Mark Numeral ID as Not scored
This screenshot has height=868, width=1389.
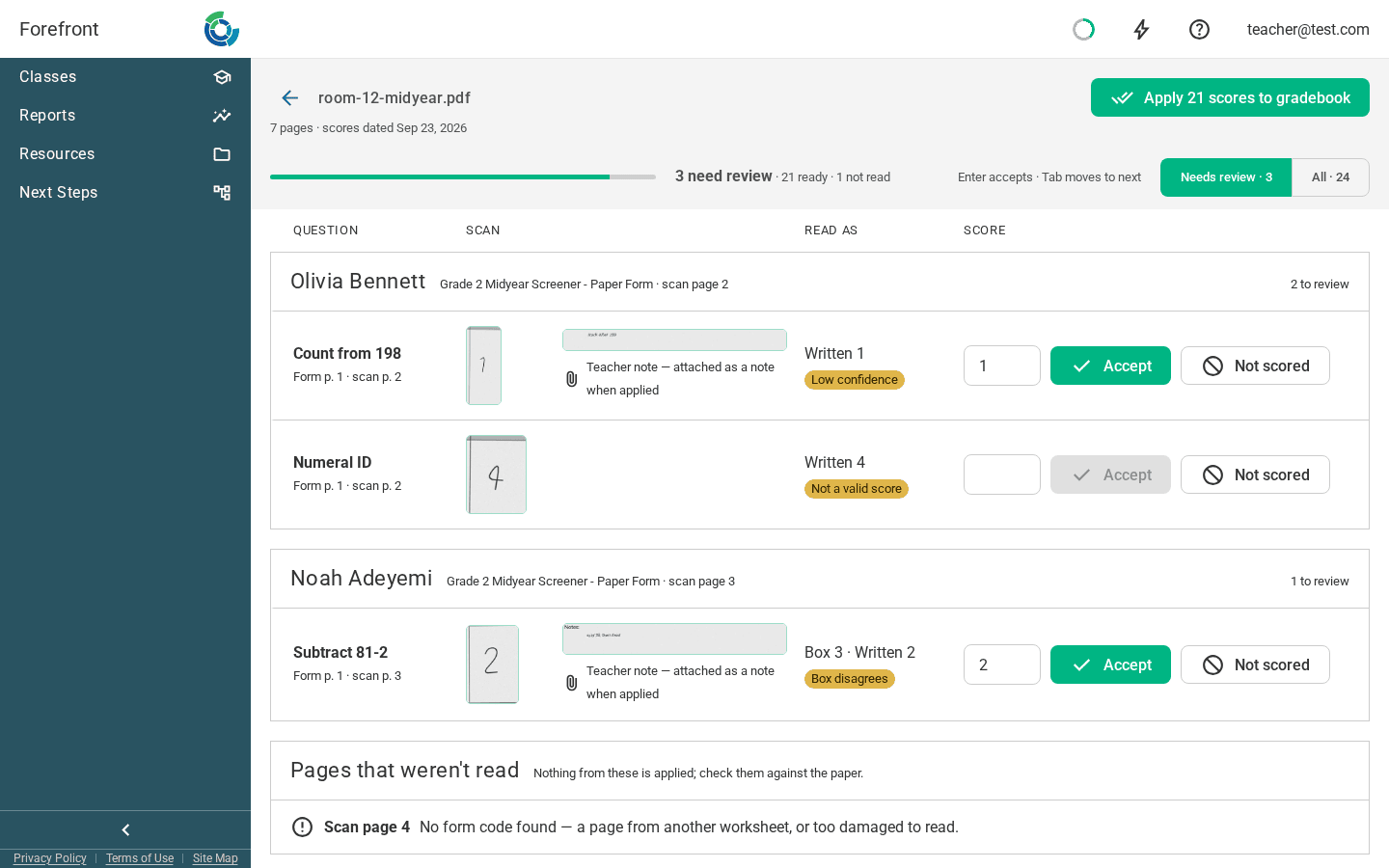point(1255,475)
